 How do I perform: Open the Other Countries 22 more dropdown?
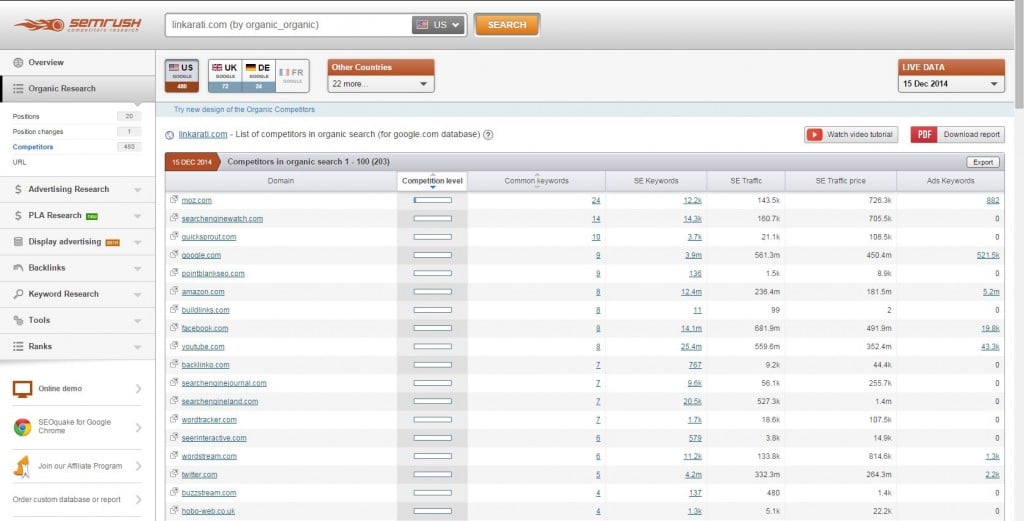pyautogui.click(x=381, y=84)
